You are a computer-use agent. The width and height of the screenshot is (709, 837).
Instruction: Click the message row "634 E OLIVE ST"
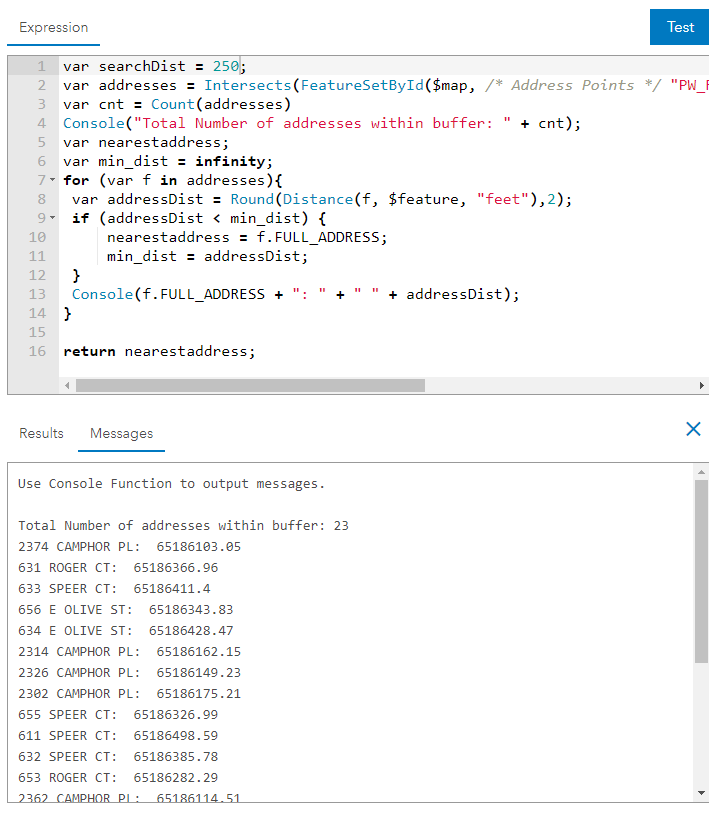click(125, 630)
